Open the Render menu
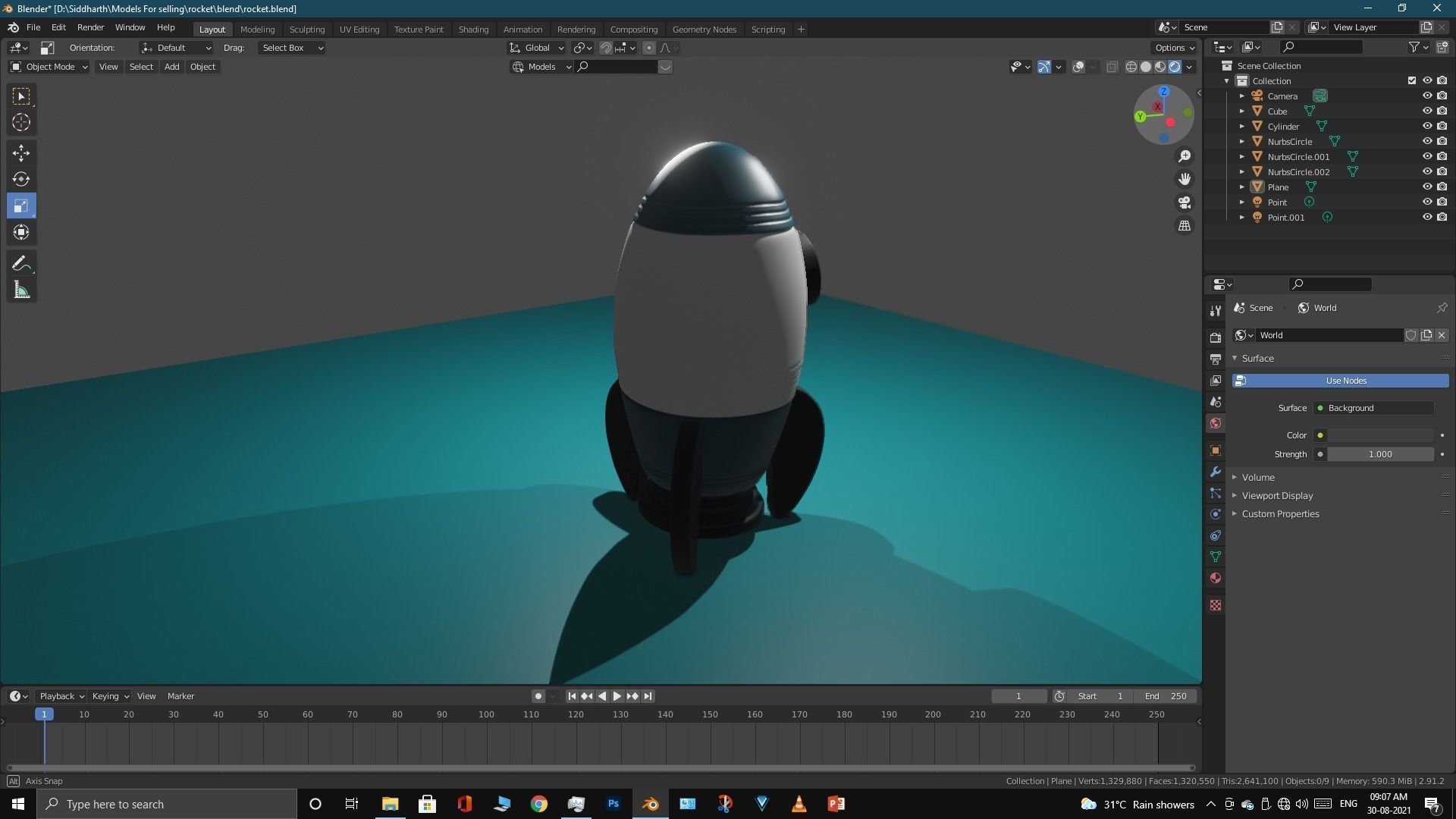 [x=90, y=27]
